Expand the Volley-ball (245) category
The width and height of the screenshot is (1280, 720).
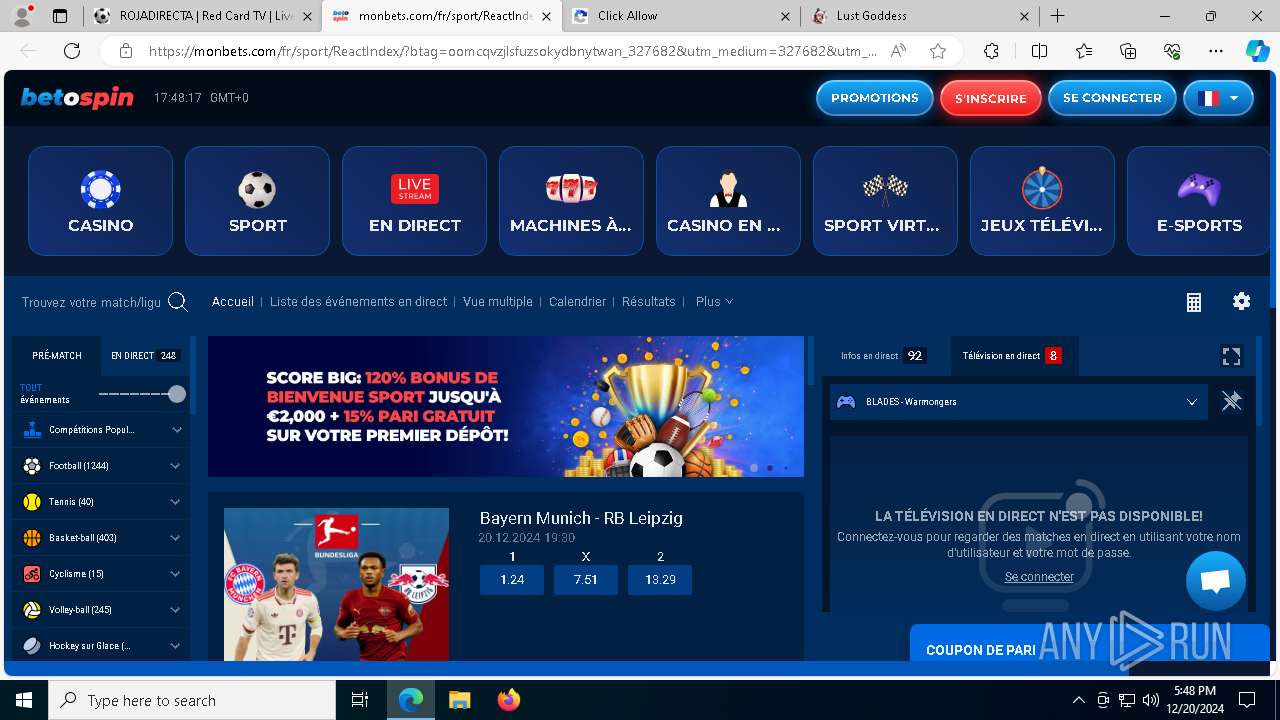pyautogui.click(x=175, y=610)
